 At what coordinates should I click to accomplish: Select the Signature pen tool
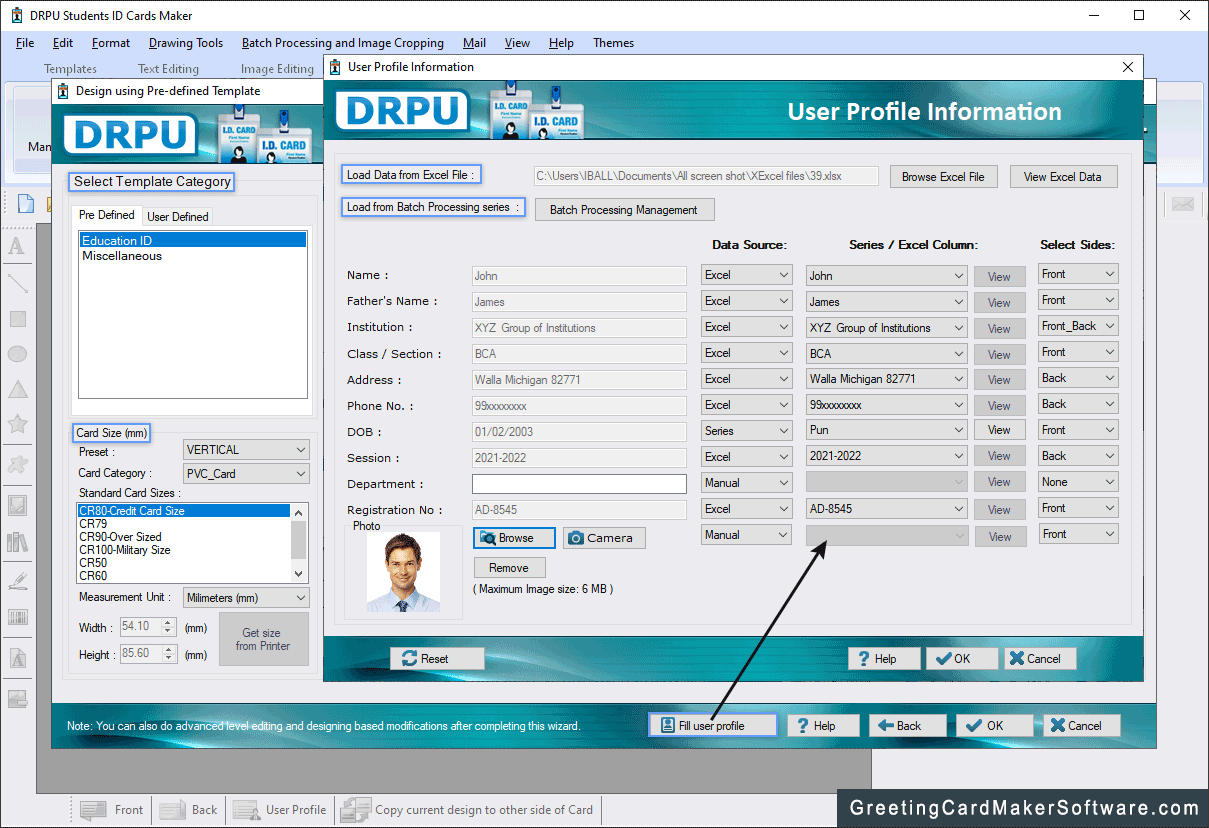point(17,581)
